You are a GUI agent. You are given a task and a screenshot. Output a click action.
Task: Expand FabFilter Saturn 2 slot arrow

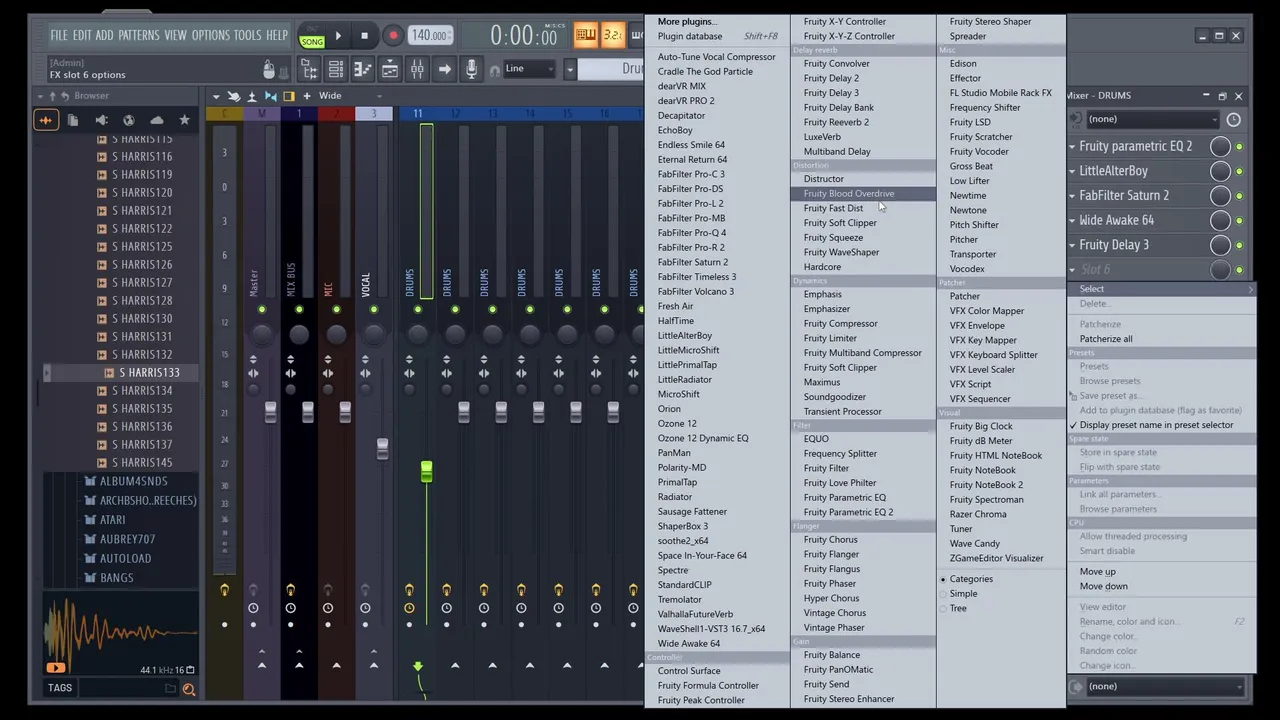coord(1072,196)
